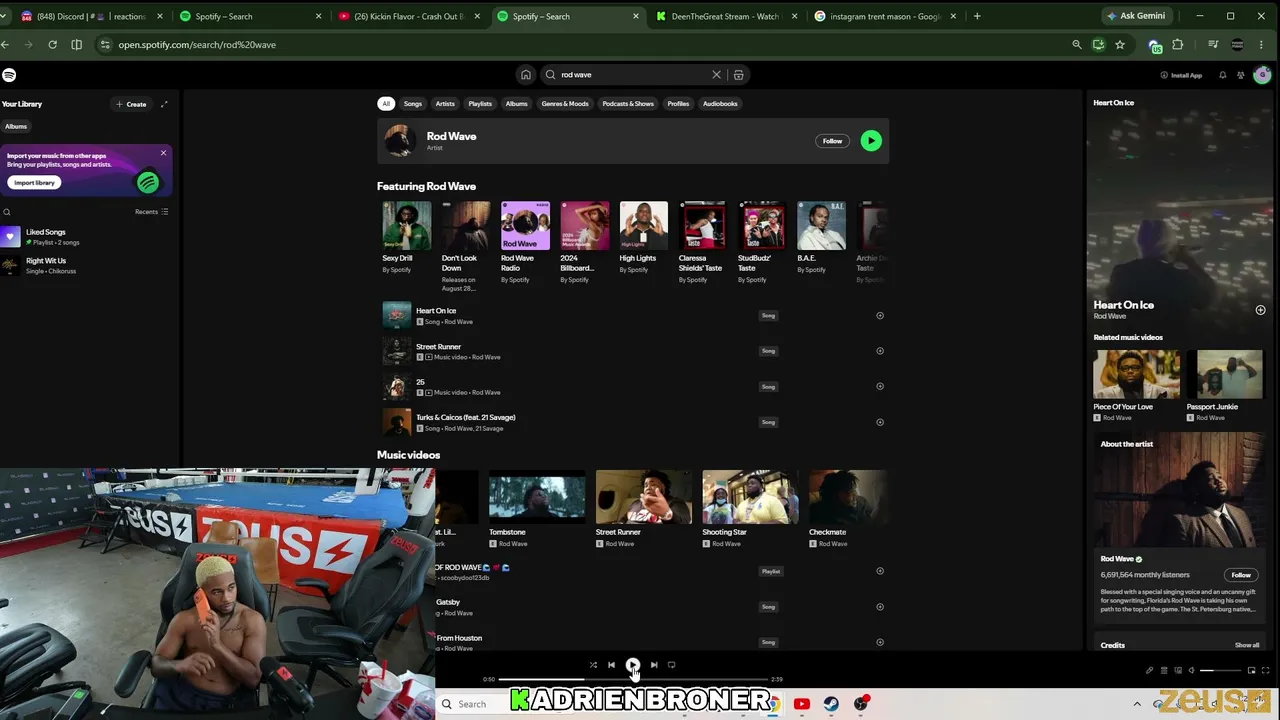1280x720 pixels.
Task: Add Turks & Caicos to Liked Songs
Action: (x=880, y=422)
